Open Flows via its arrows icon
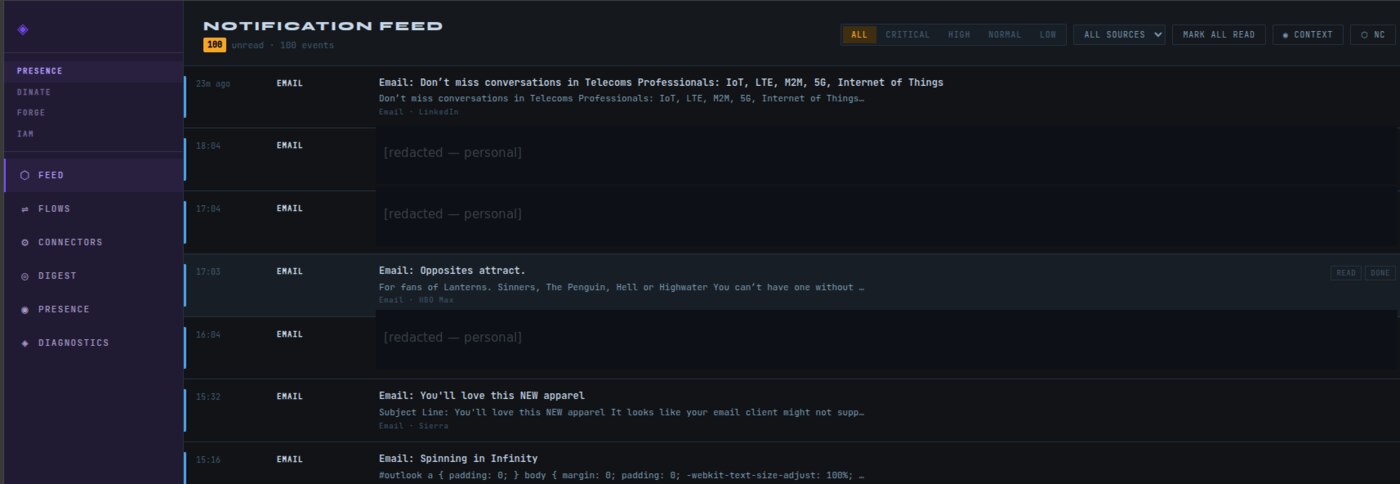Viewport: 1400px width, 484px height. pos(25,209)
